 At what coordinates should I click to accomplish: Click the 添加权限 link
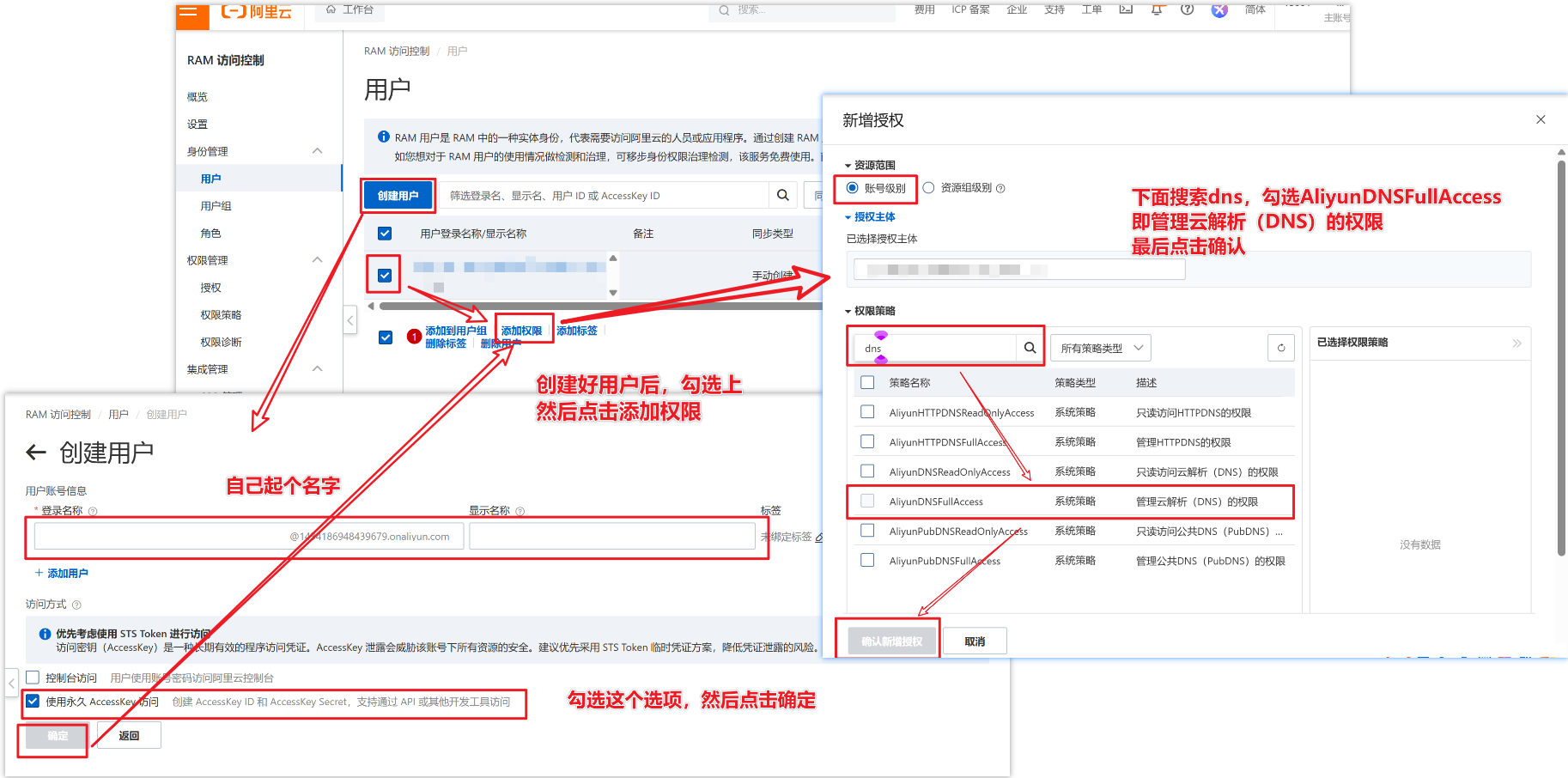point(522,331)
